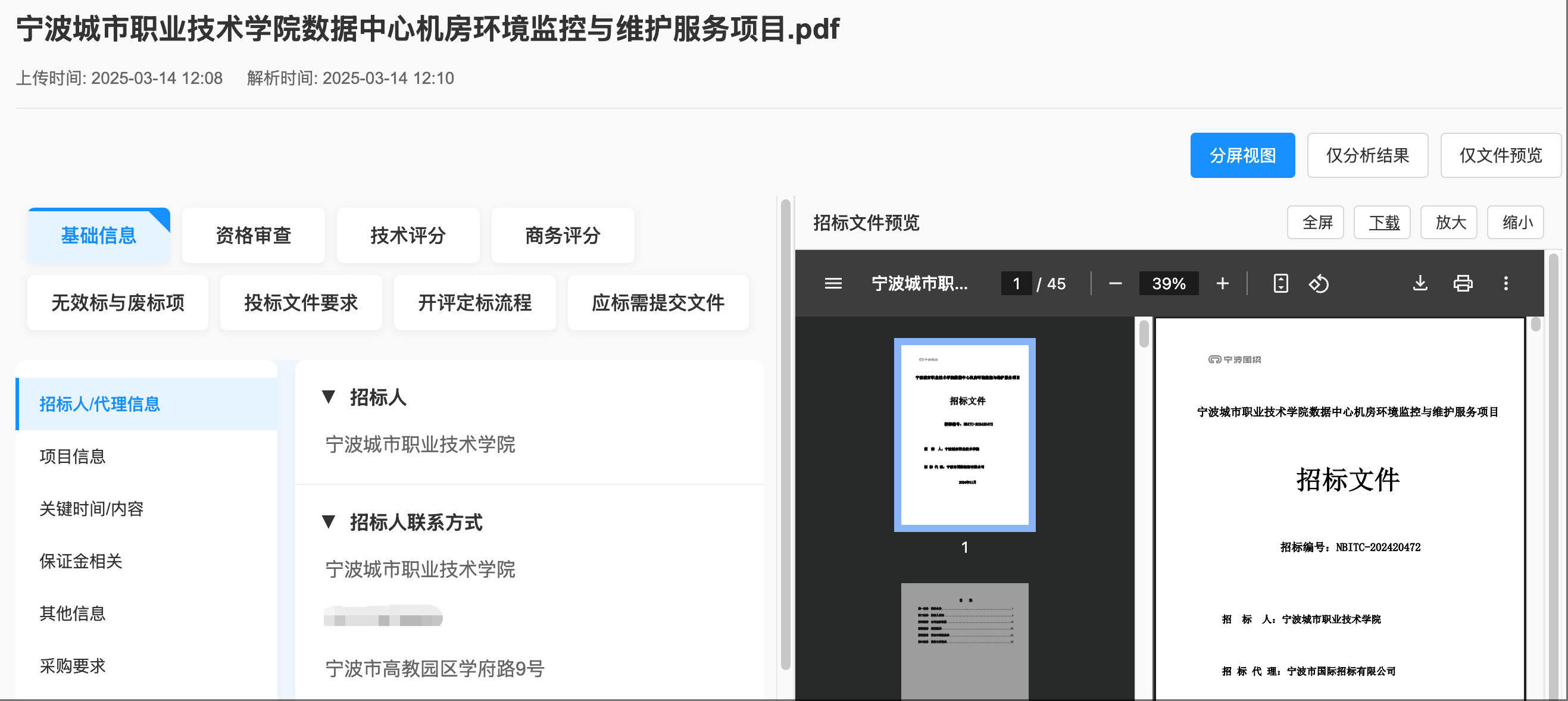Click the PDF zoom out minus icon

pyautogui.click(x=1114, y=284)
